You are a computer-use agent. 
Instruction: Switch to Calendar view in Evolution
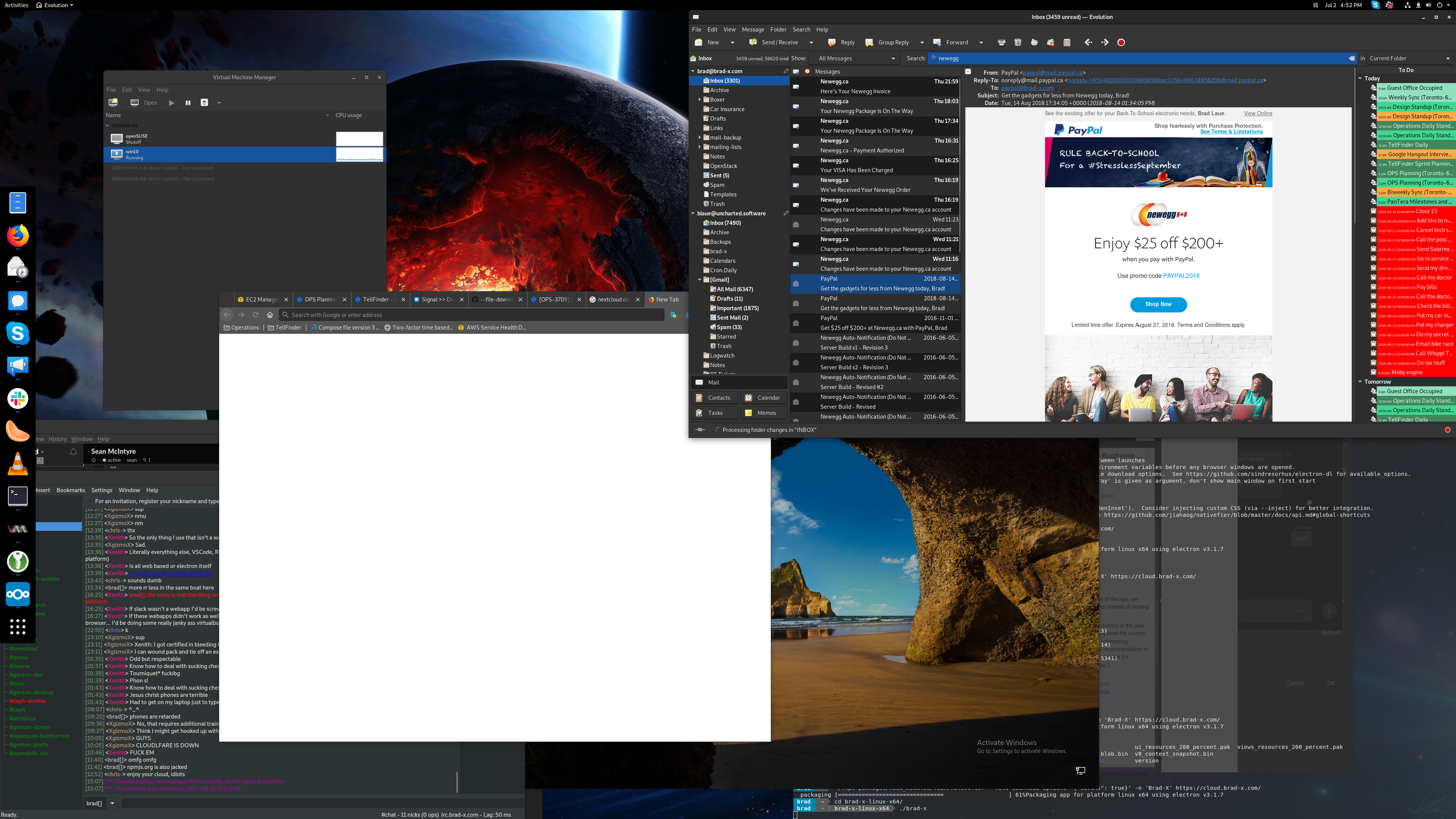[763, 398]
